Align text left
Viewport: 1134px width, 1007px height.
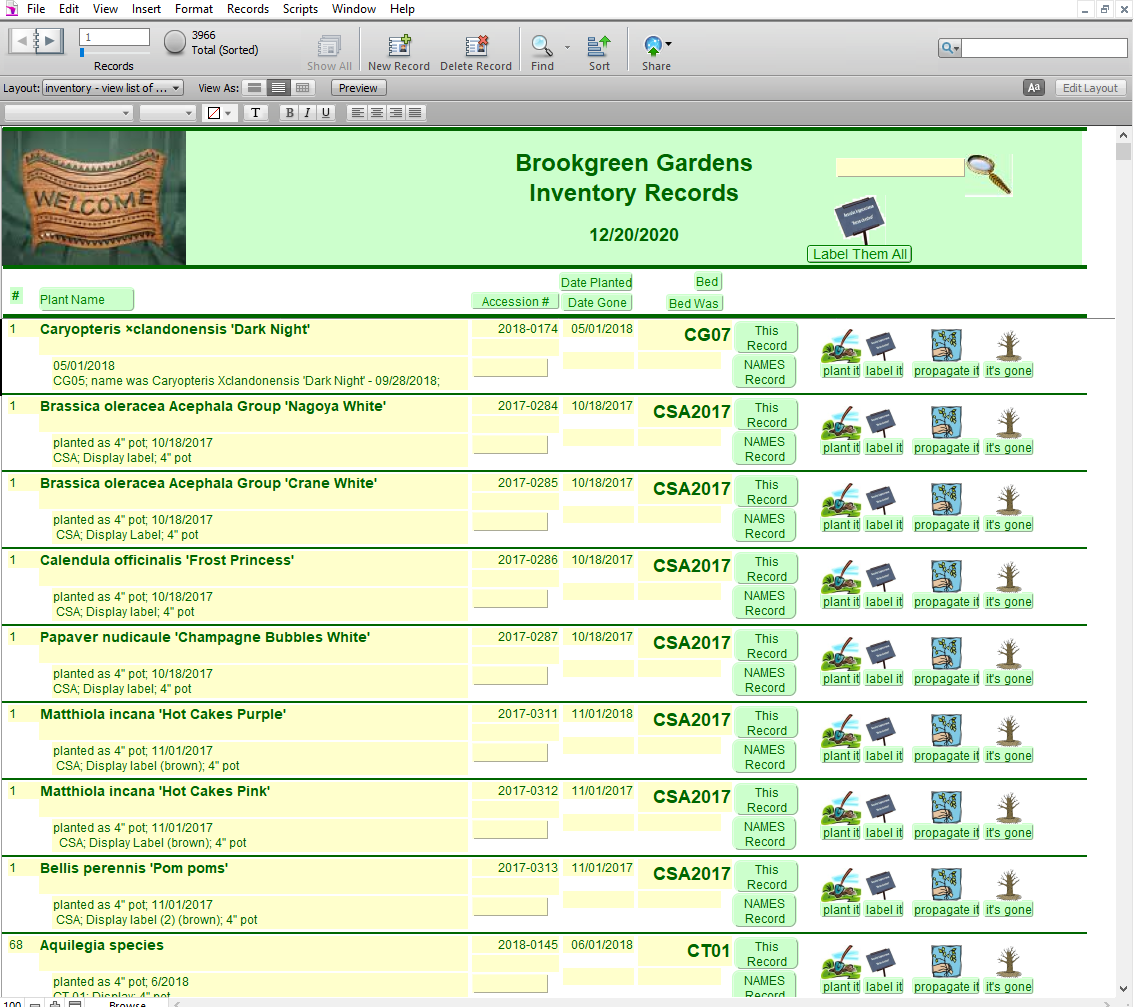click(x=358, y=113)
